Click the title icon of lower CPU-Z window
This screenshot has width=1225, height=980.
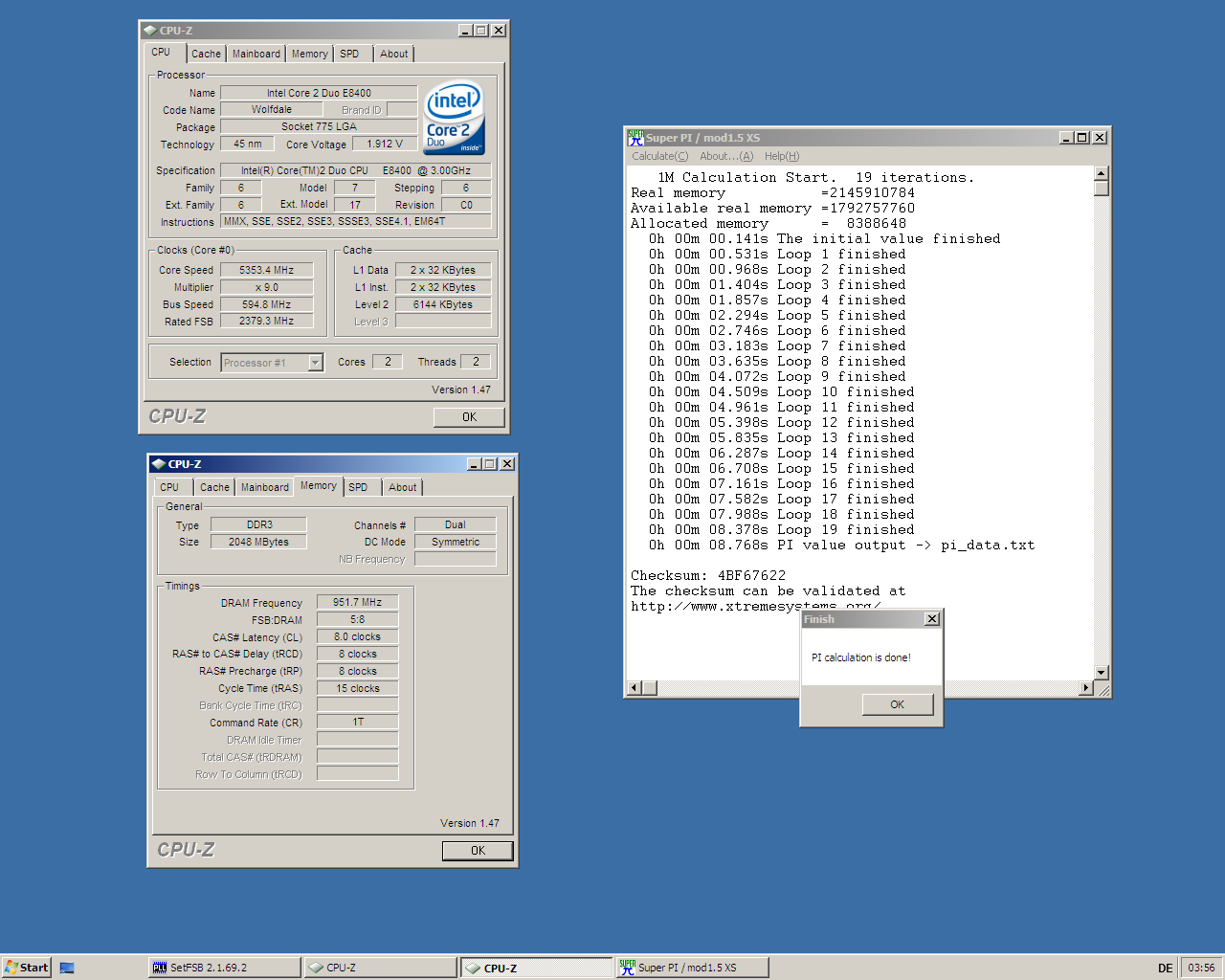click(159, 464)
